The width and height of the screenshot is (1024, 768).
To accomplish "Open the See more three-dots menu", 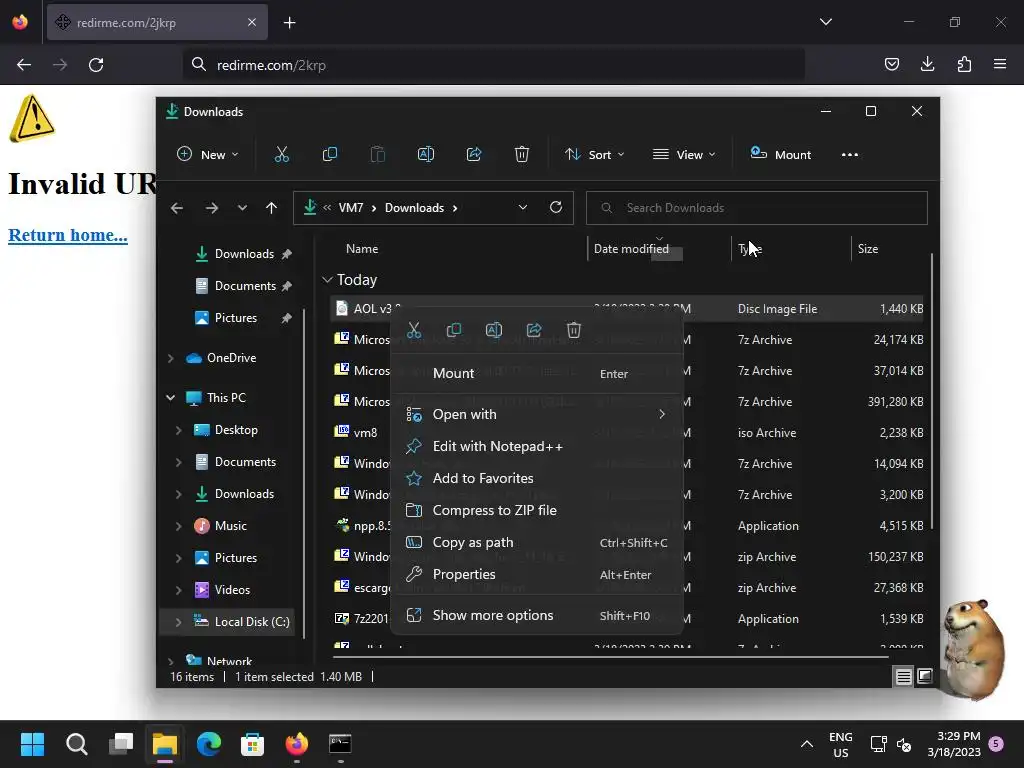I will [x=850, y=155].
